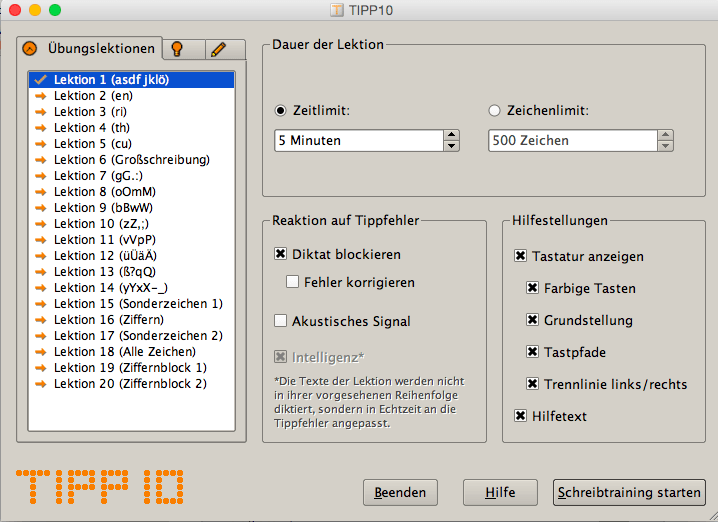718x522 pixels.
Task: Enable Fehler korrigieren checkbox
Action: tap(293, 282)
